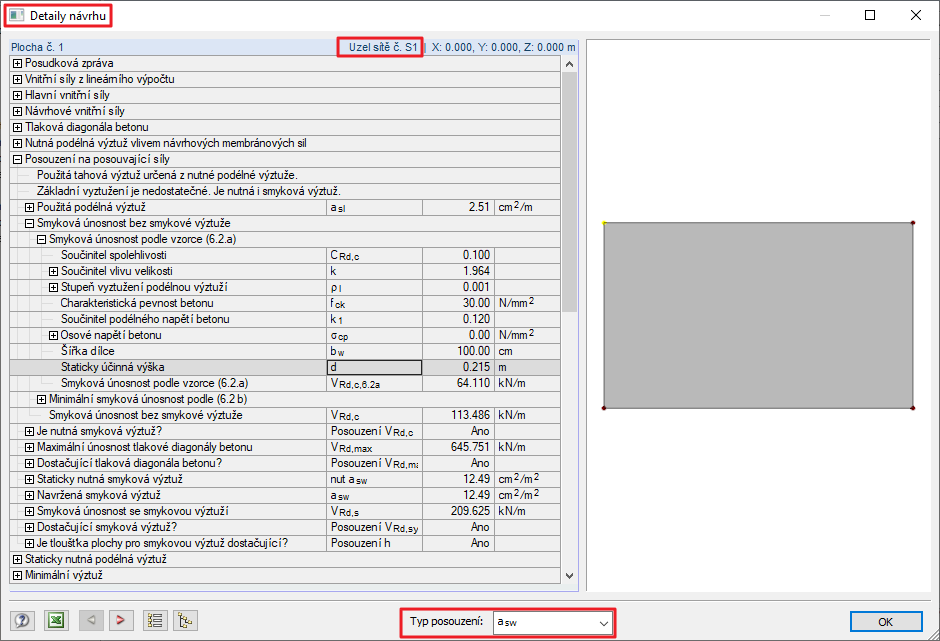Click the dialog window icon in title bar
This screenshot has width=940, height=641.
(17, 16)
